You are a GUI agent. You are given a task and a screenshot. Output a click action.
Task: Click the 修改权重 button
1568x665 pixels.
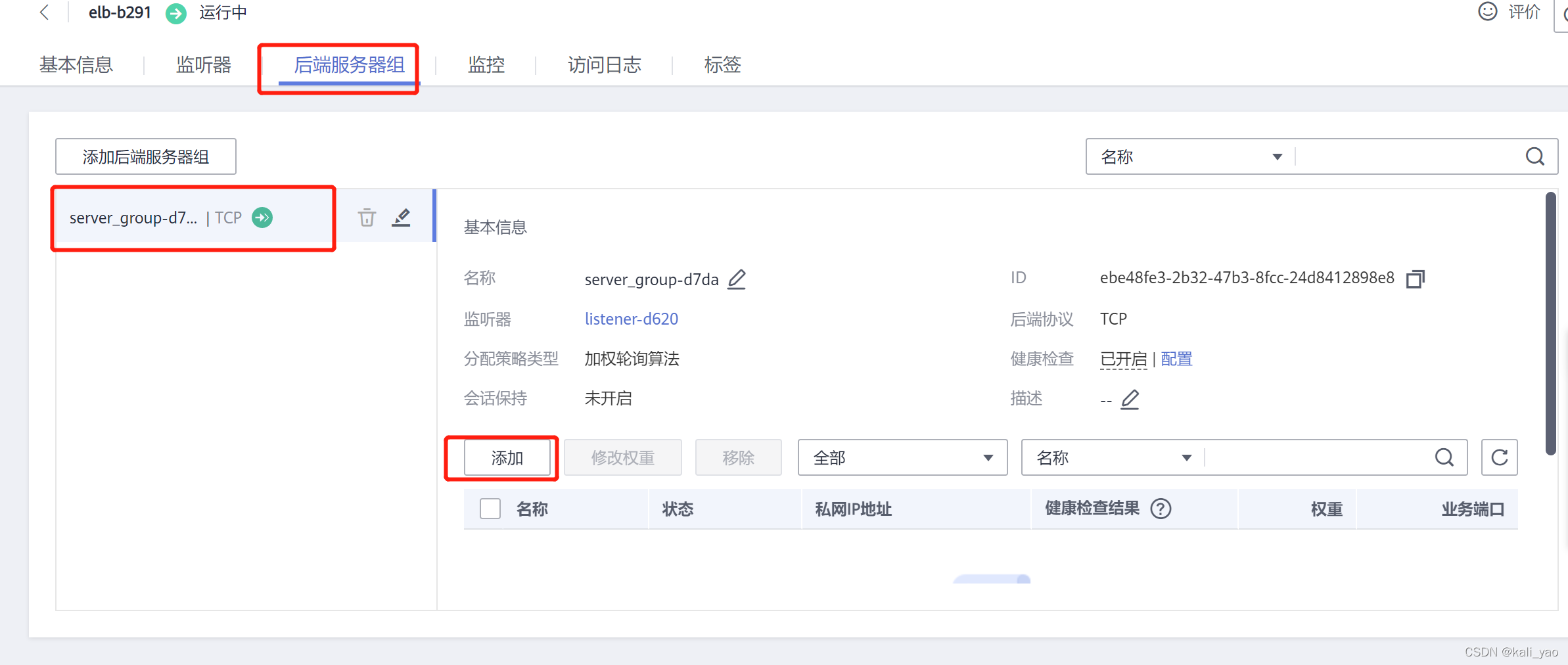[x=623, y=458]
